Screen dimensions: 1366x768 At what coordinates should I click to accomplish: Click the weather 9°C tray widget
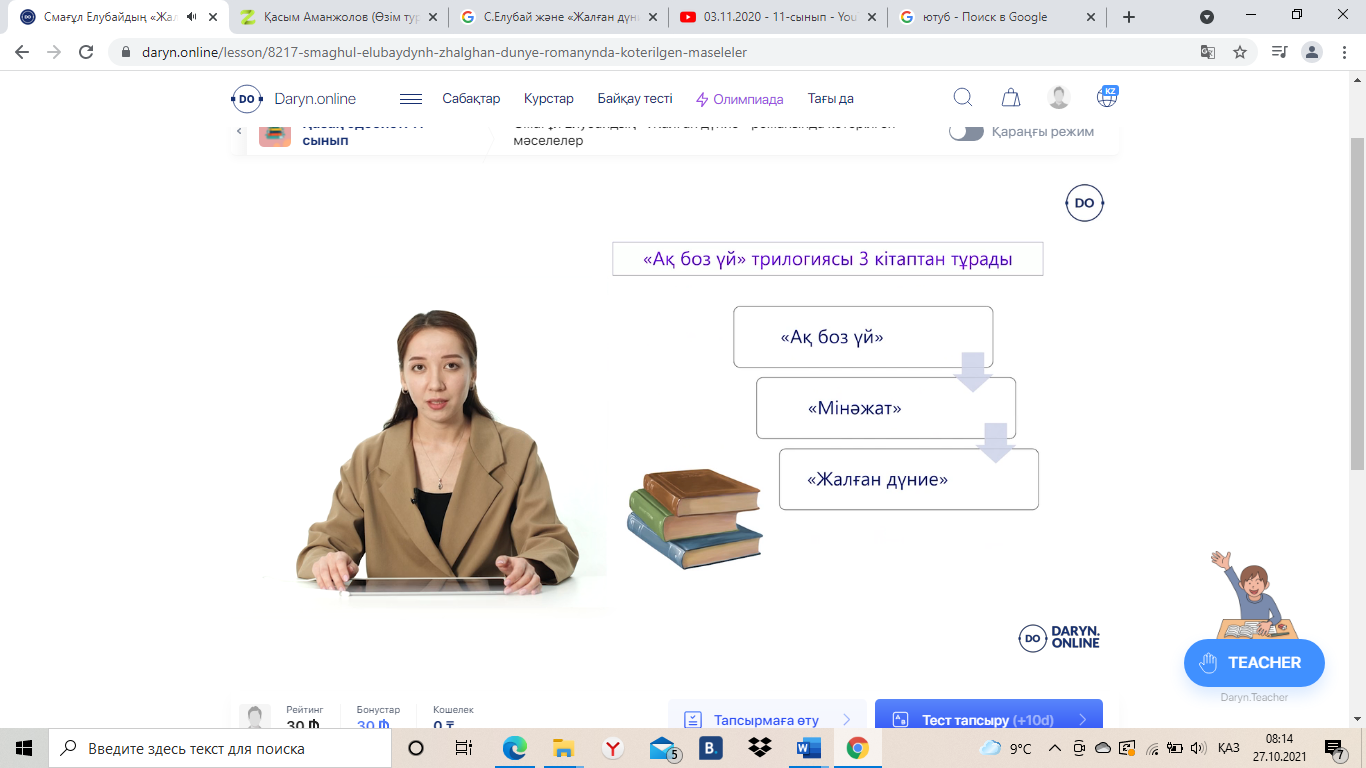(x=1006, y=748)
